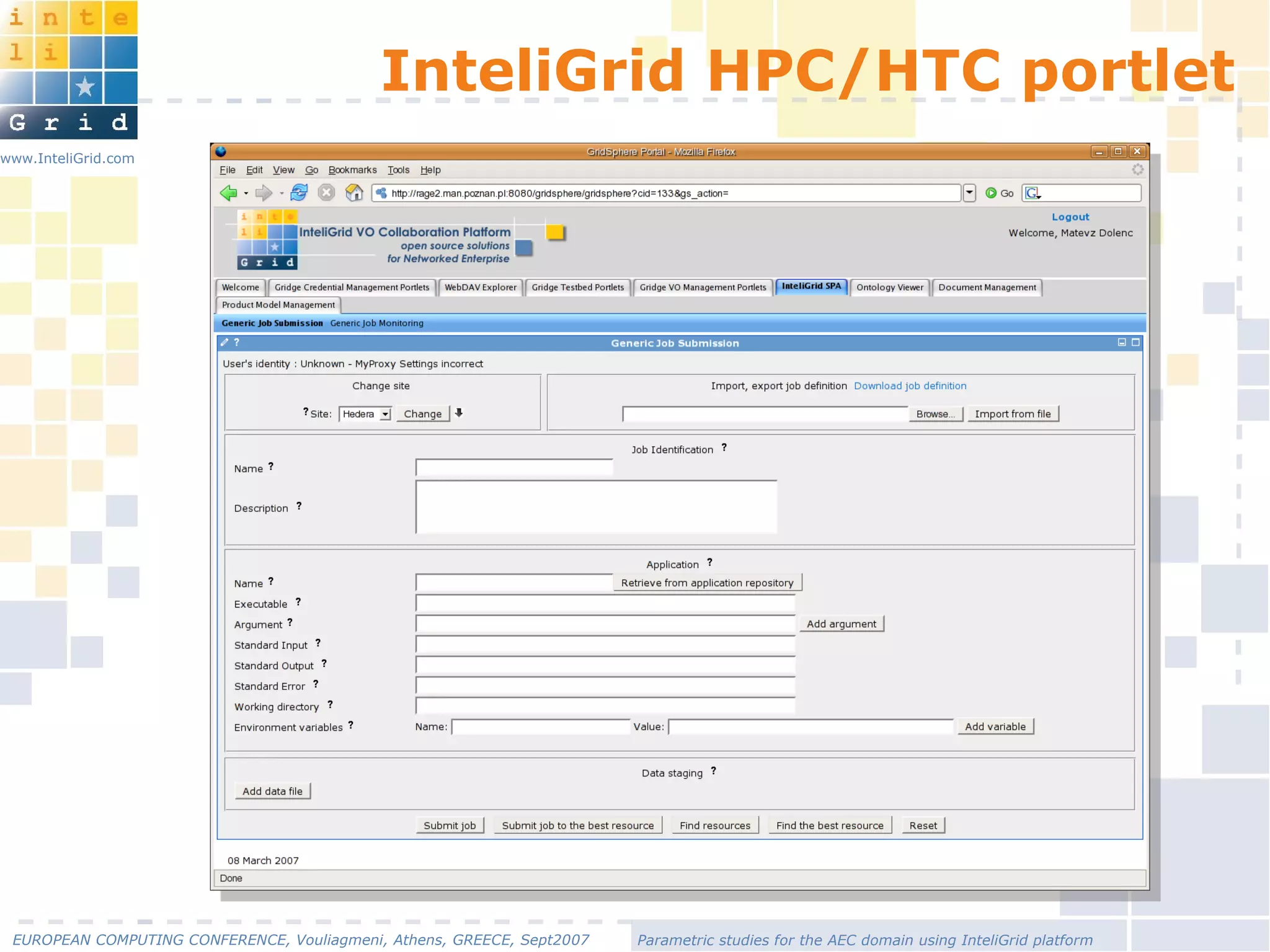Show help for Environment variables
Screen dimensions: 1270x952
(350, 725)
